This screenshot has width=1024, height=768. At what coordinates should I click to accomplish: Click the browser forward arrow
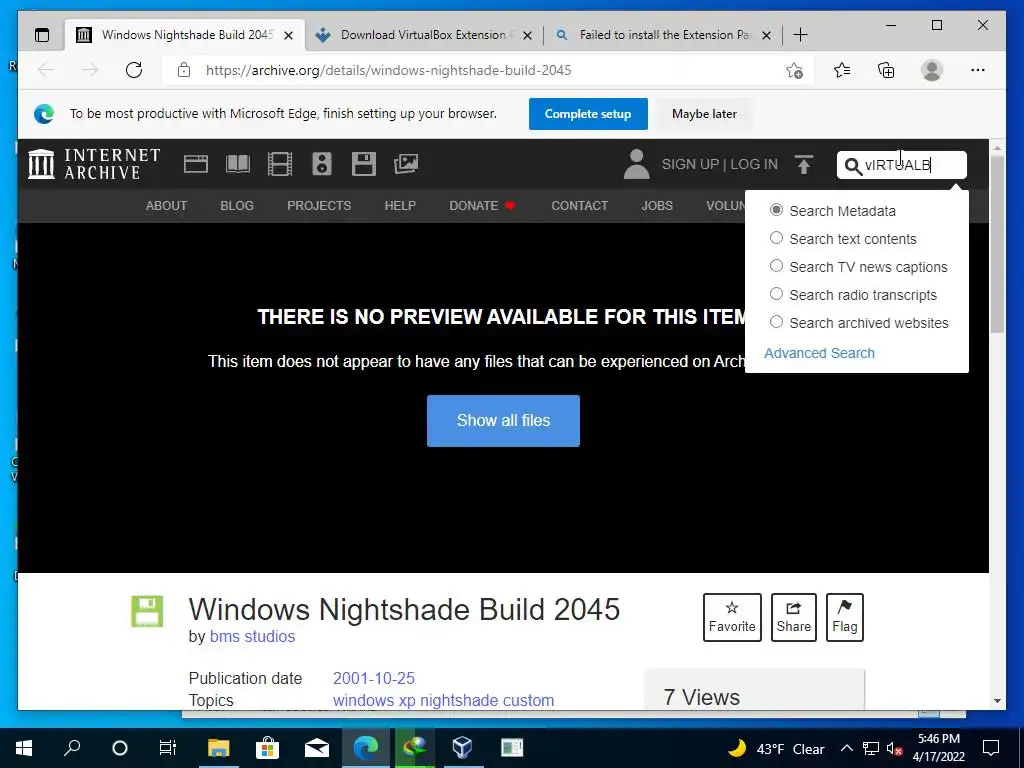[x=90, y=70]
